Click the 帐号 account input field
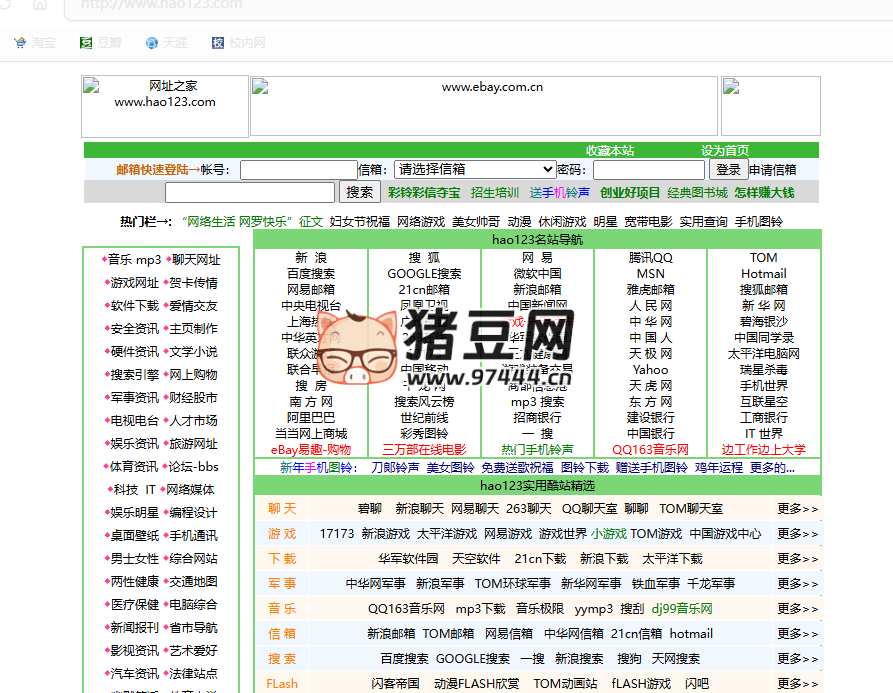Image resolution: width=893 pixels, height=693 pixels. [298, 170]
